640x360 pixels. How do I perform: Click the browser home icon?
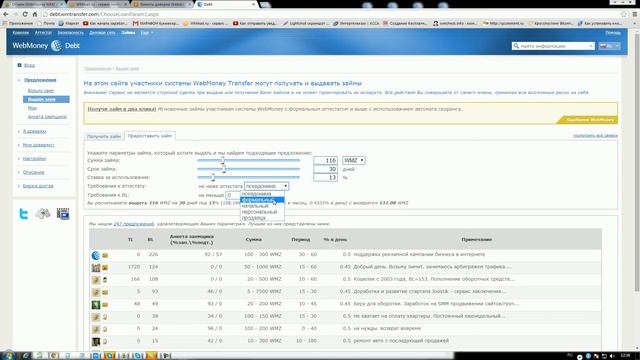tap(35, 14)
